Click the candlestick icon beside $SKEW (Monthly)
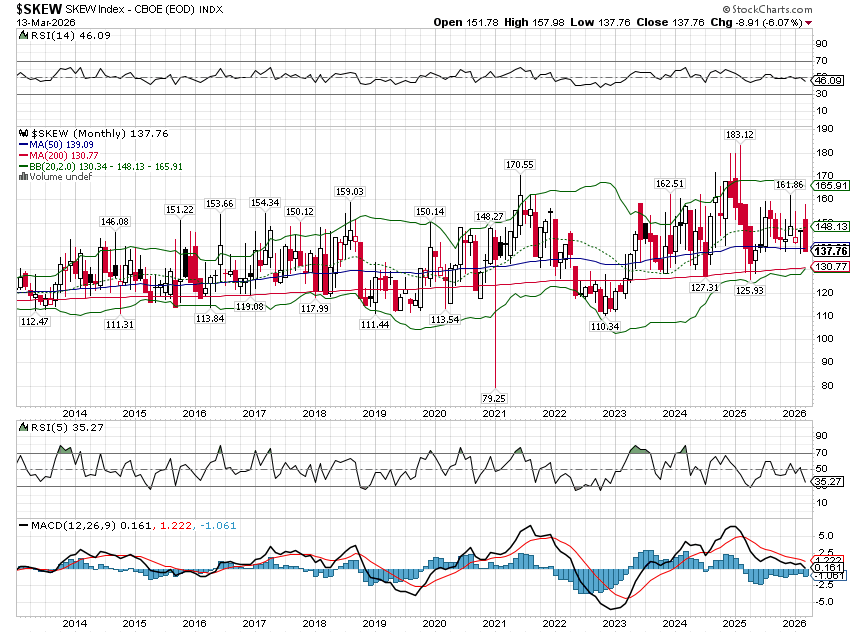 [24, 132]
